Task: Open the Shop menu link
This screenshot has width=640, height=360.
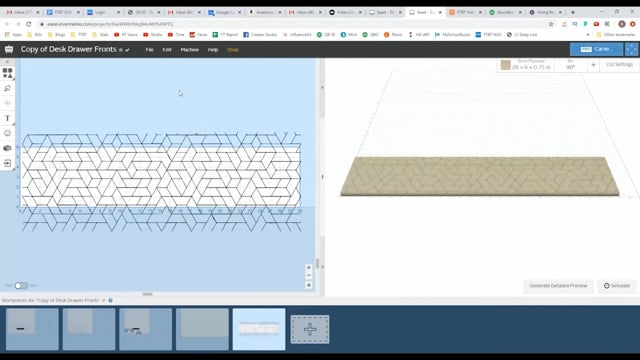Action: [x=233, y=50]
